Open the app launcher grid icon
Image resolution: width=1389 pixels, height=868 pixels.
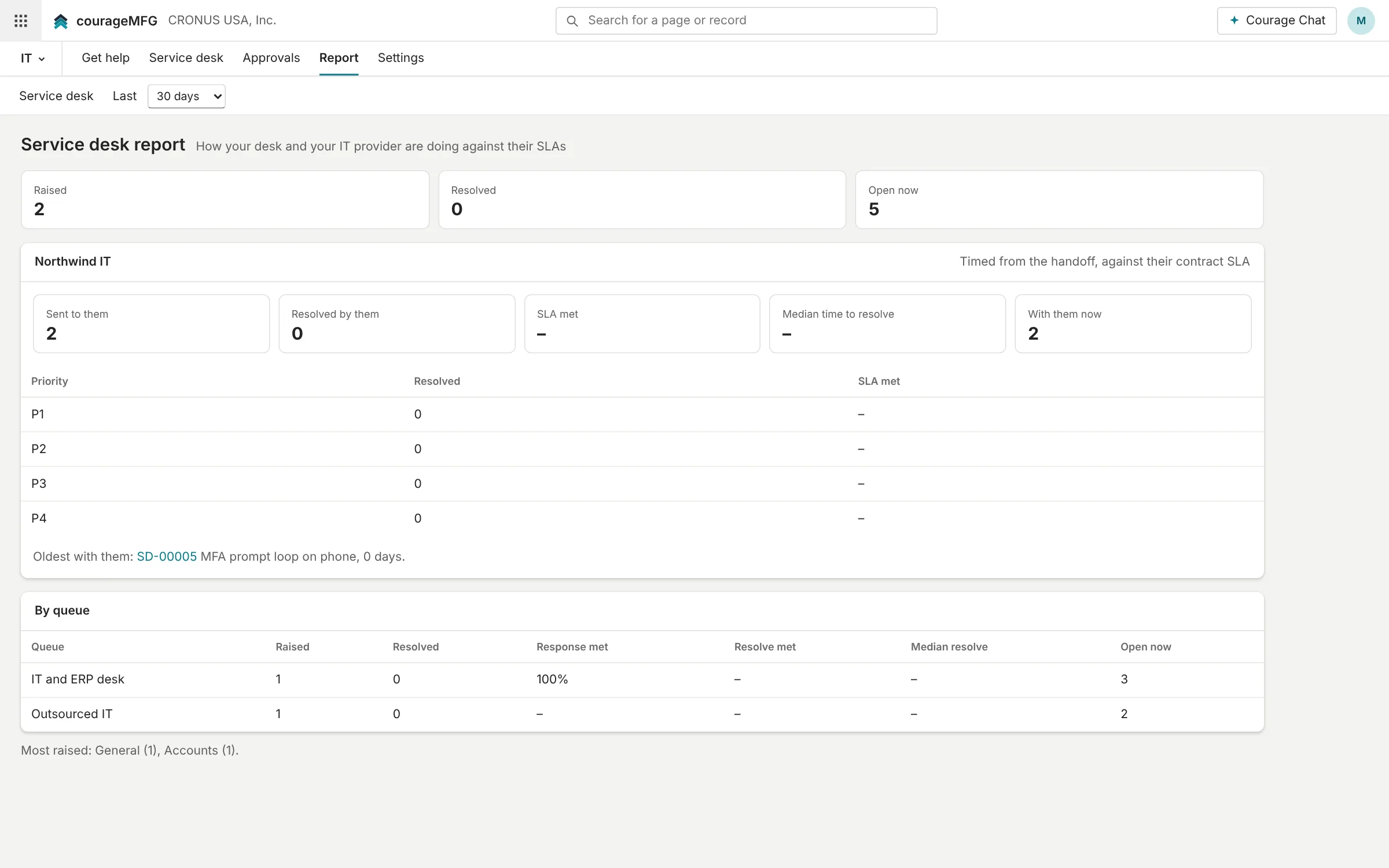[x=21, y=21]
